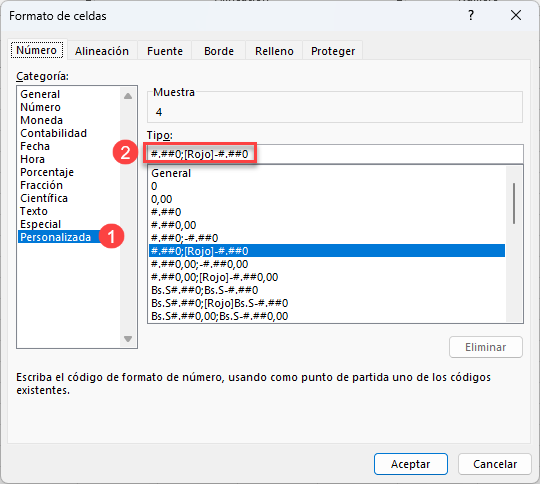Viewport: 540px width, 484px height.
Task: Open dialog help question mark
Action: tap(471, 15)
